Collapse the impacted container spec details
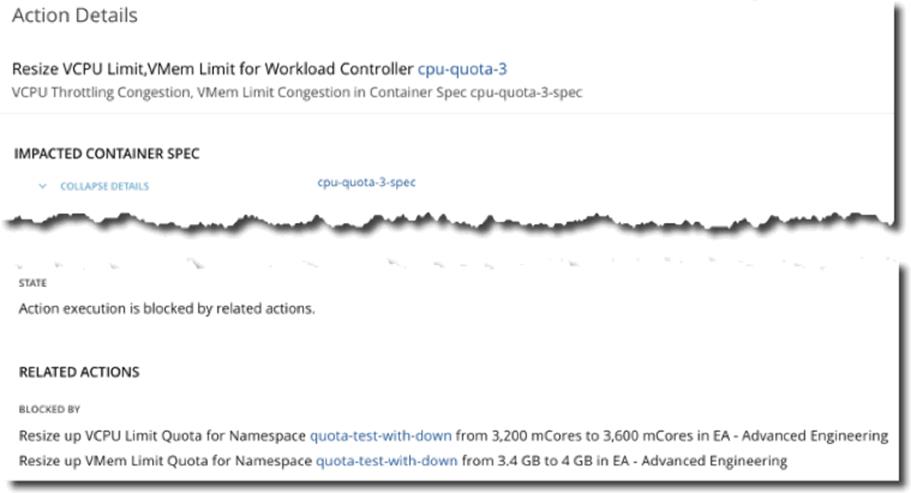Viewport: 911px width, 493px height. pos(105,186)
